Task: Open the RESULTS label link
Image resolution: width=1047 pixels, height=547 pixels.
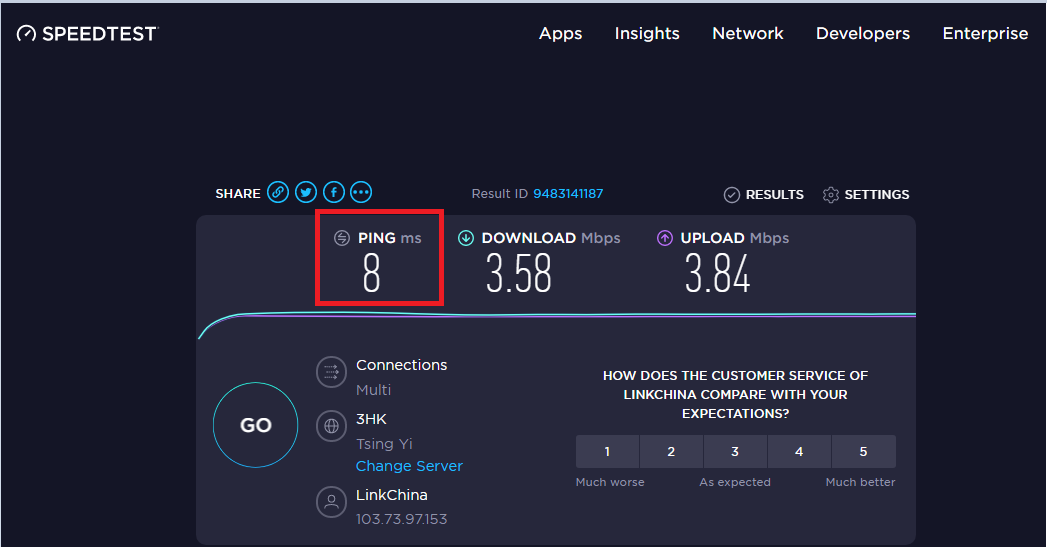Action: pos(775,194)
